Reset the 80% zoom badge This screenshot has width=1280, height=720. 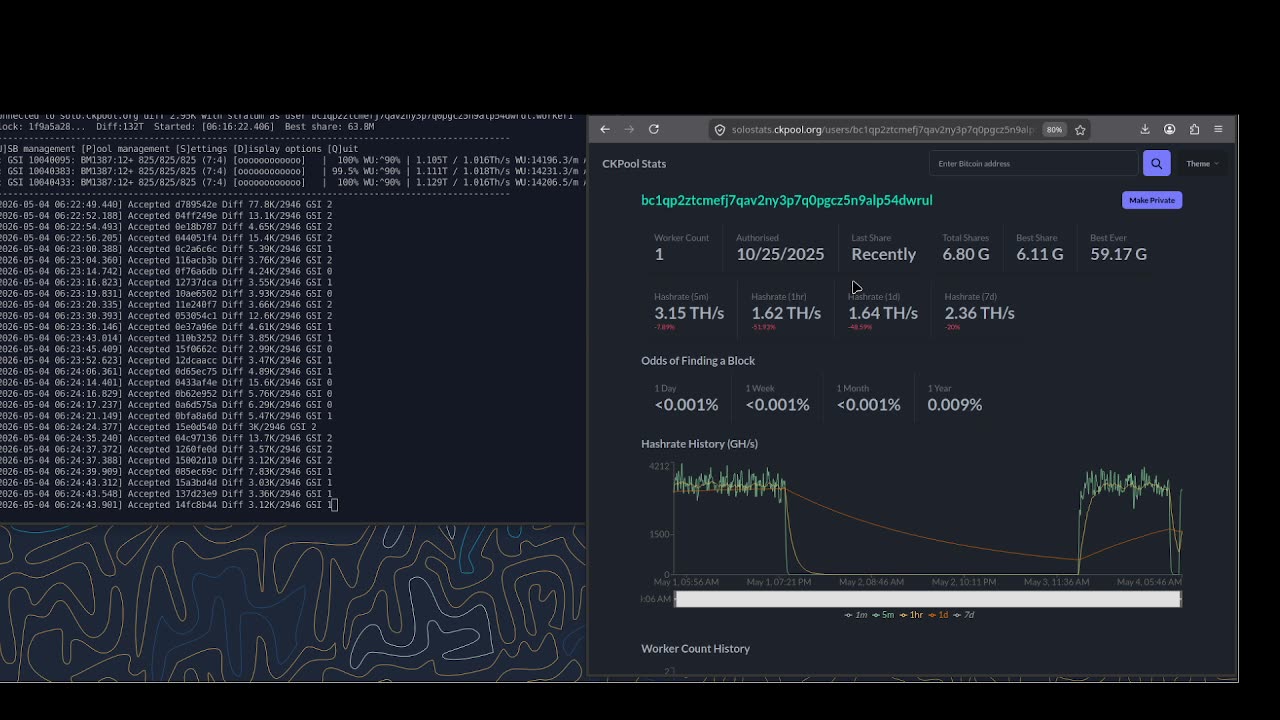[x=1054, y=130]
